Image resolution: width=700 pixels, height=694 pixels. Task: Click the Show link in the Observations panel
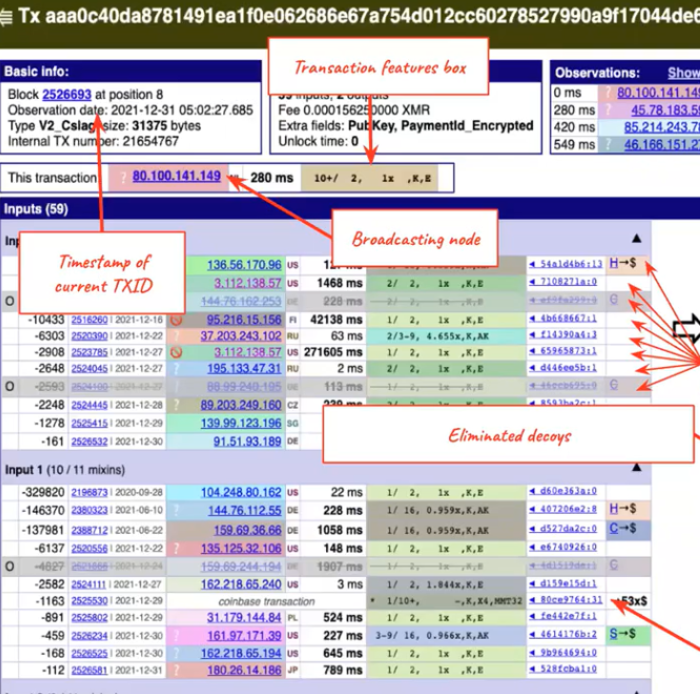683,73
